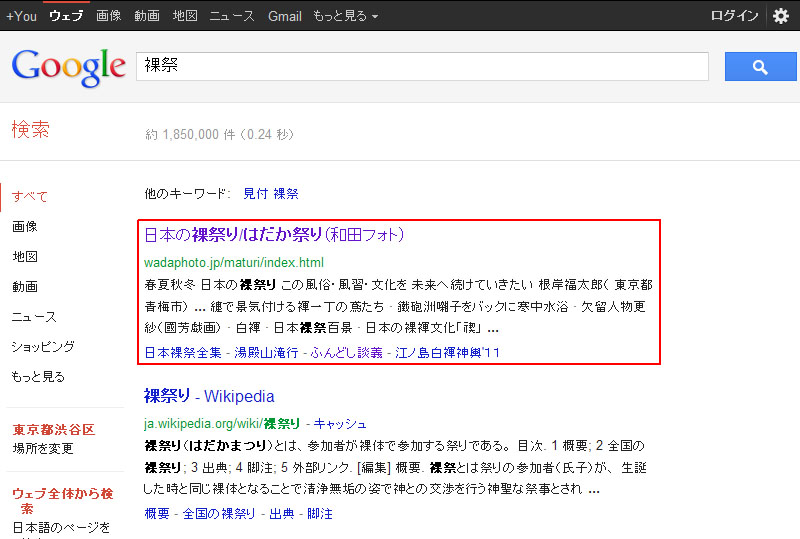Screen dimensions: 800x539
Task: Filter results by ニュース in sidebar
Action: coord(34,317)
